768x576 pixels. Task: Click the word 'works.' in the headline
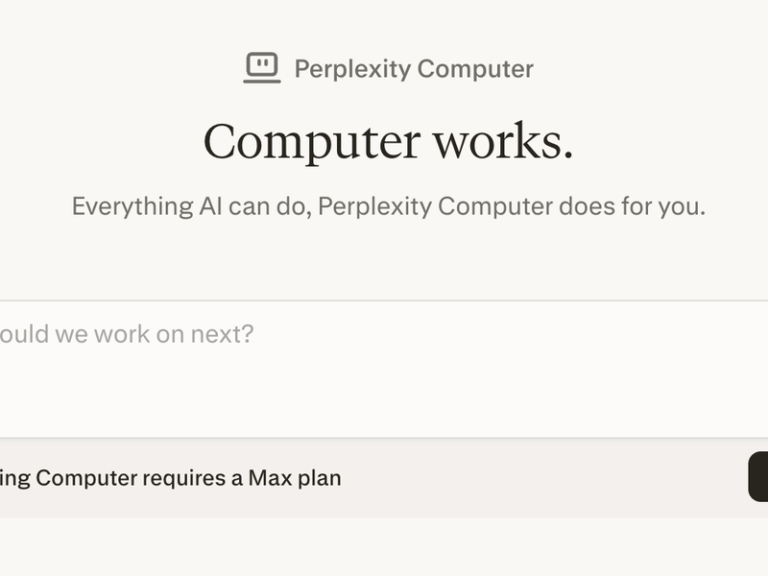click(503, 141)
